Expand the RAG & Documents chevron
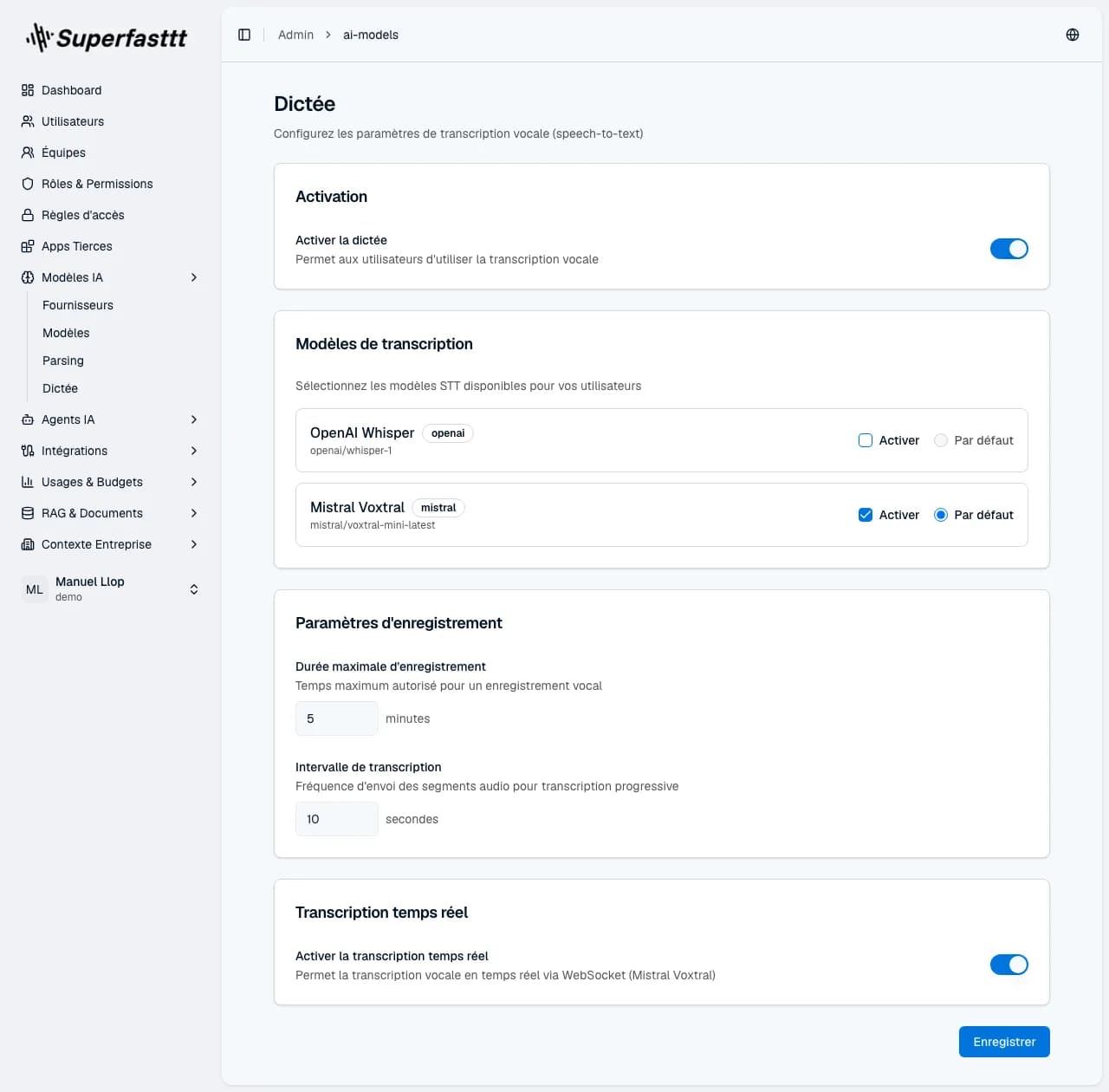This screenshot has width=1109, height=1092. (194, 513)
